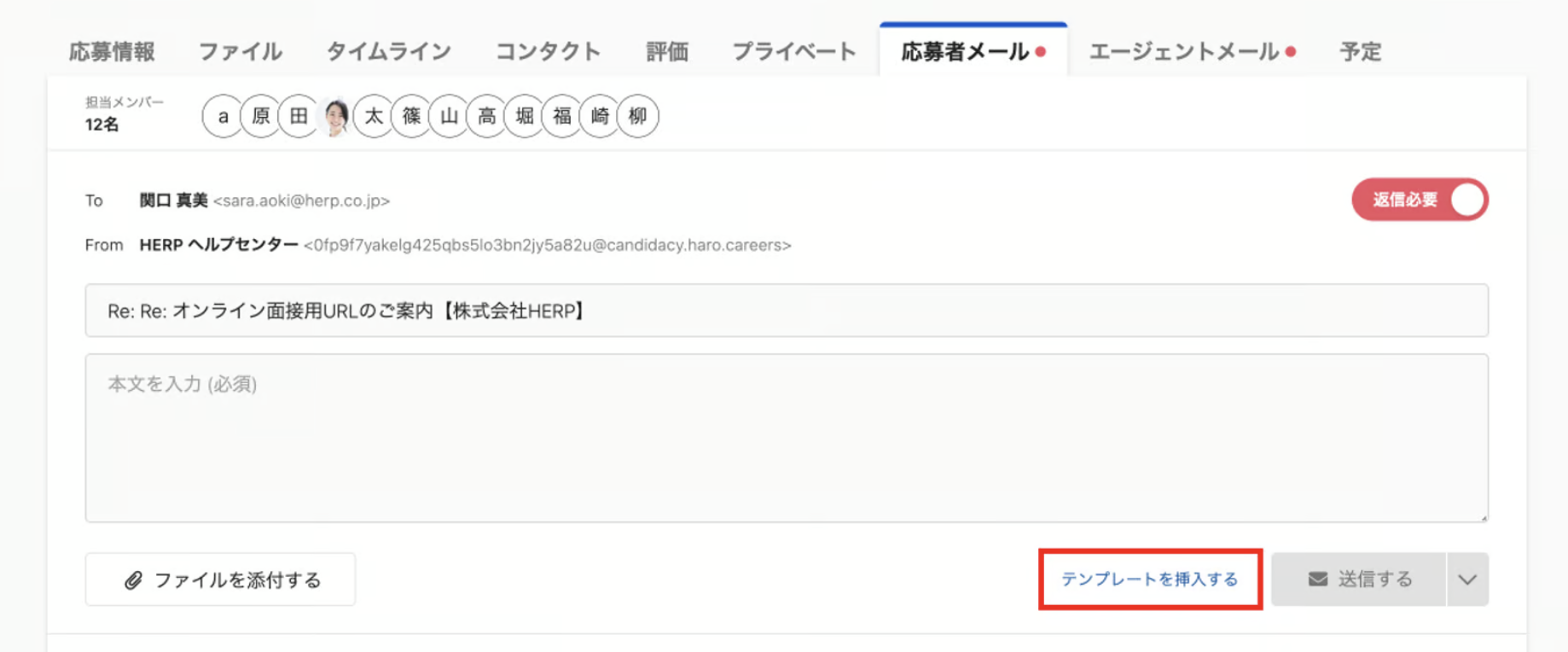Open the エージェントメール tab
1568x652 pixels.
click(x=1184, y=52)
